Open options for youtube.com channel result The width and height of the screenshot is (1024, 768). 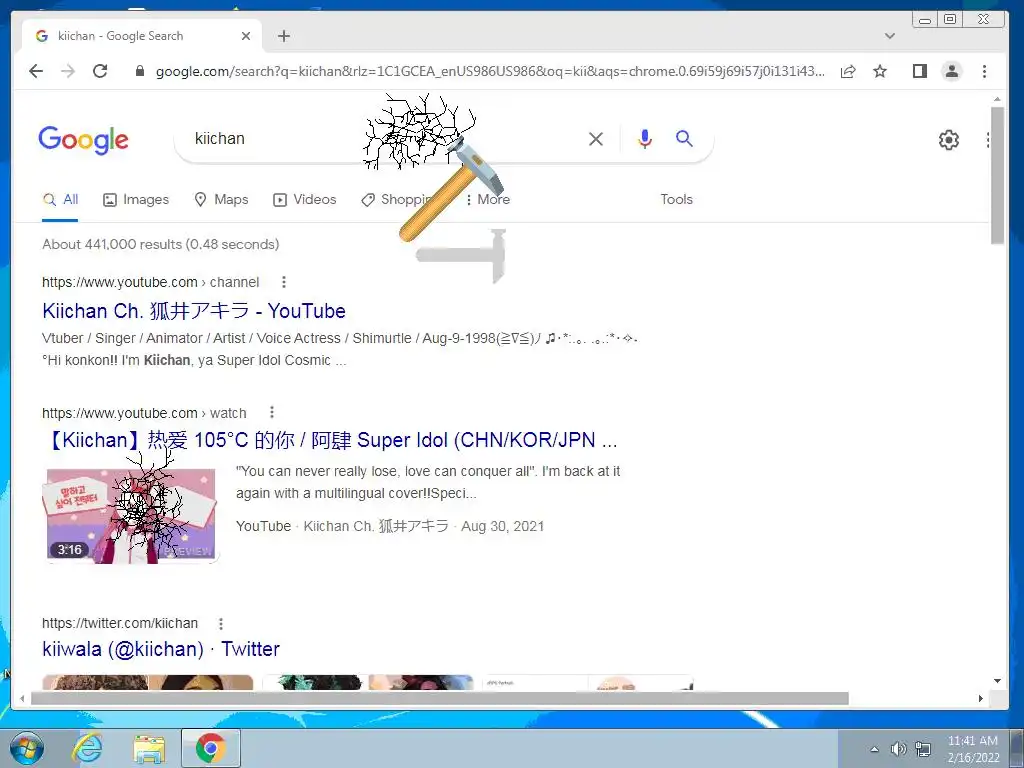pos(283,282)
